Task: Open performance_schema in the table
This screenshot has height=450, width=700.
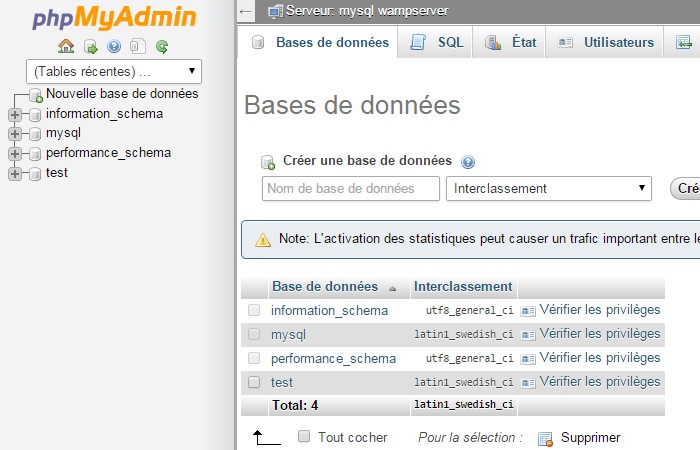Action: pos(333,358)
